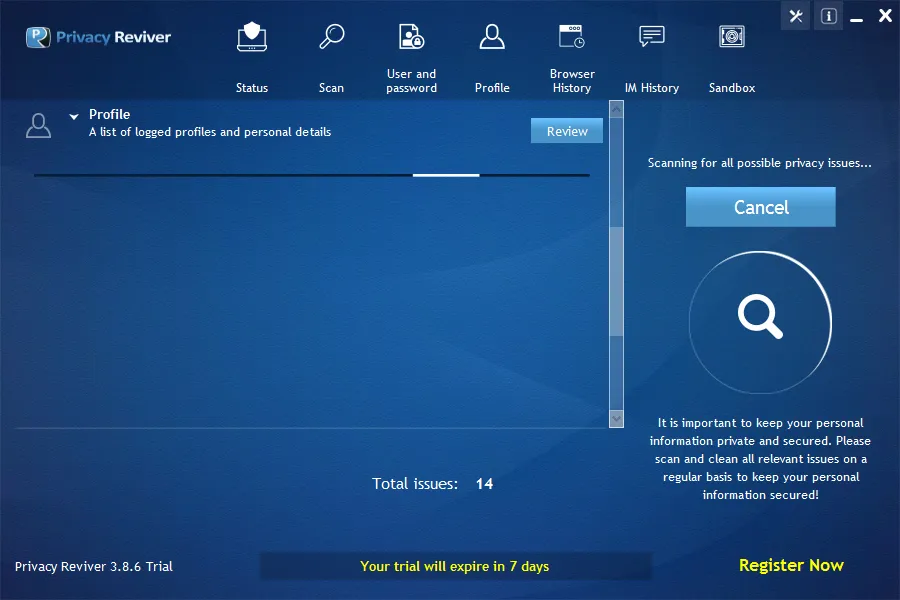Switch to the IM History tab label
900x600 pixels.
click(x=651, y=88)
